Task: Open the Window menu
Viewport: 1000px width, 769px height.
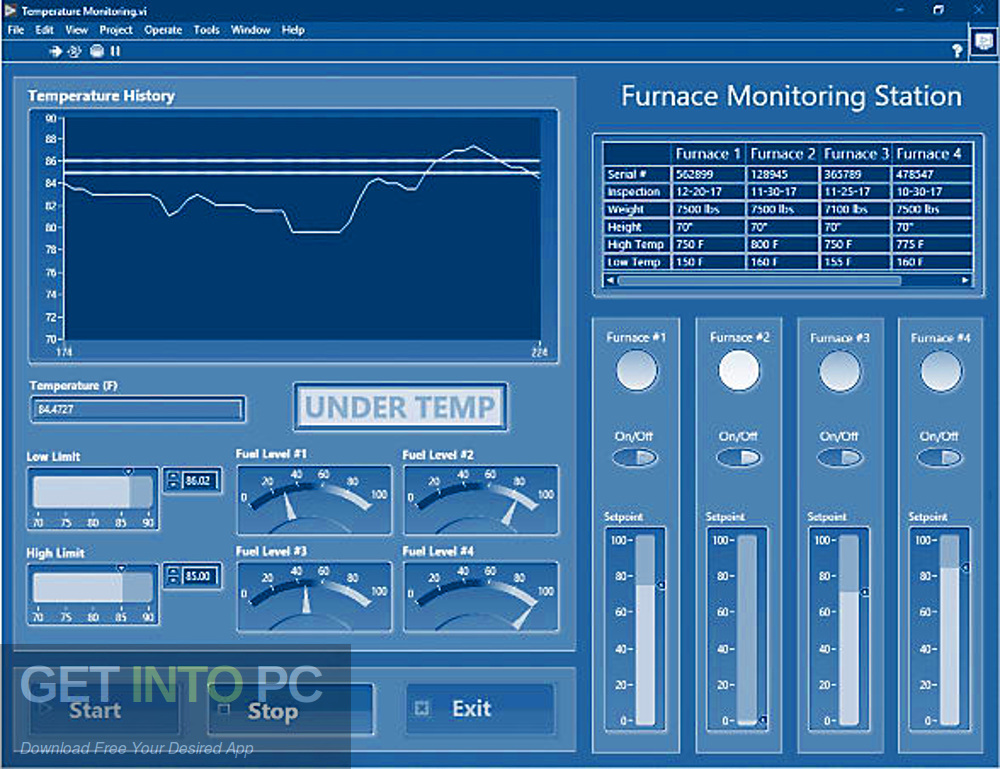Action: pos(250,30)
